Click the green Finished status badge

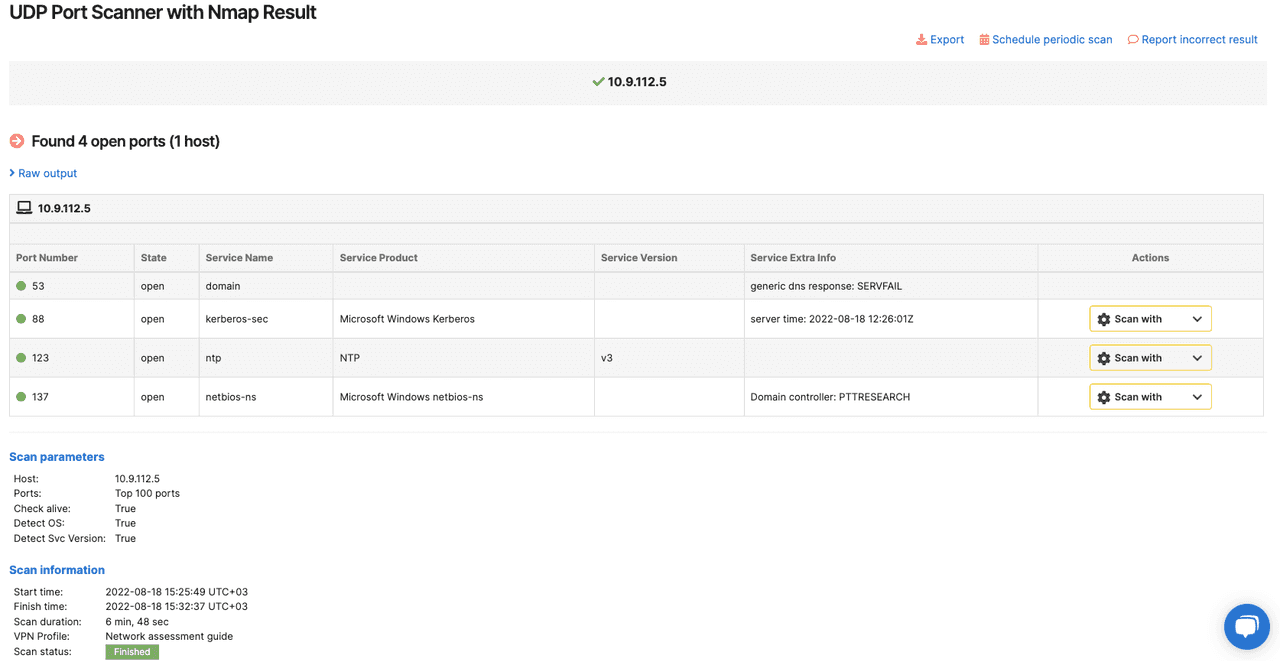pos(132,652)
